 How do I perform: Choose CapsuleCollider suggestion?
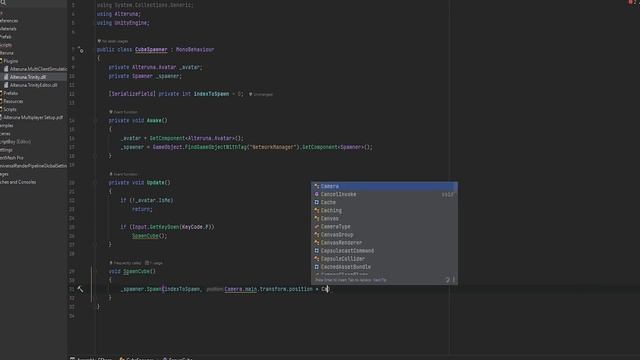coord(384,259)
